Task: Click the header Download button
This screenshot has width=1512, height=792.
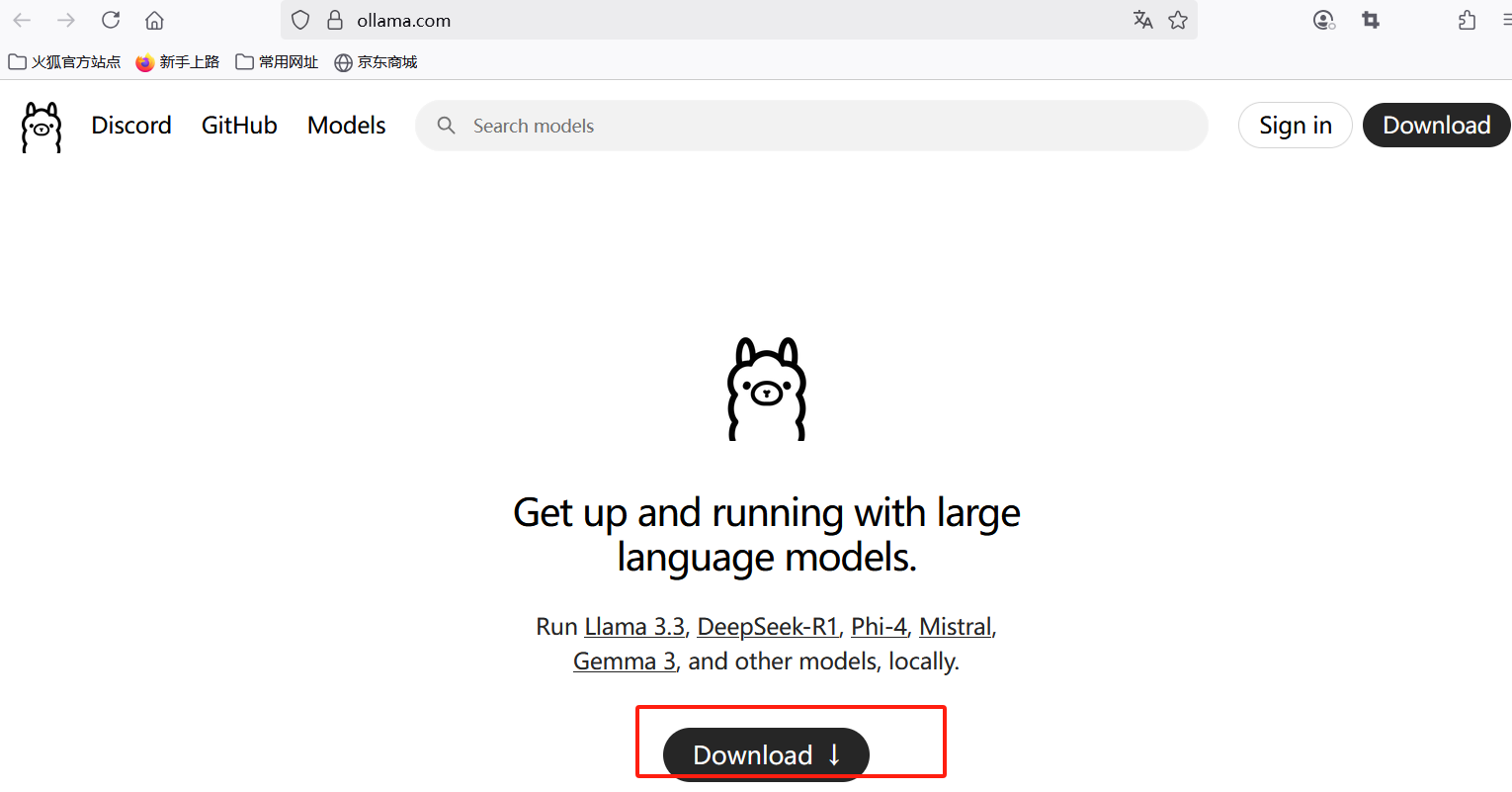Action: click(x=1437, y=126)
